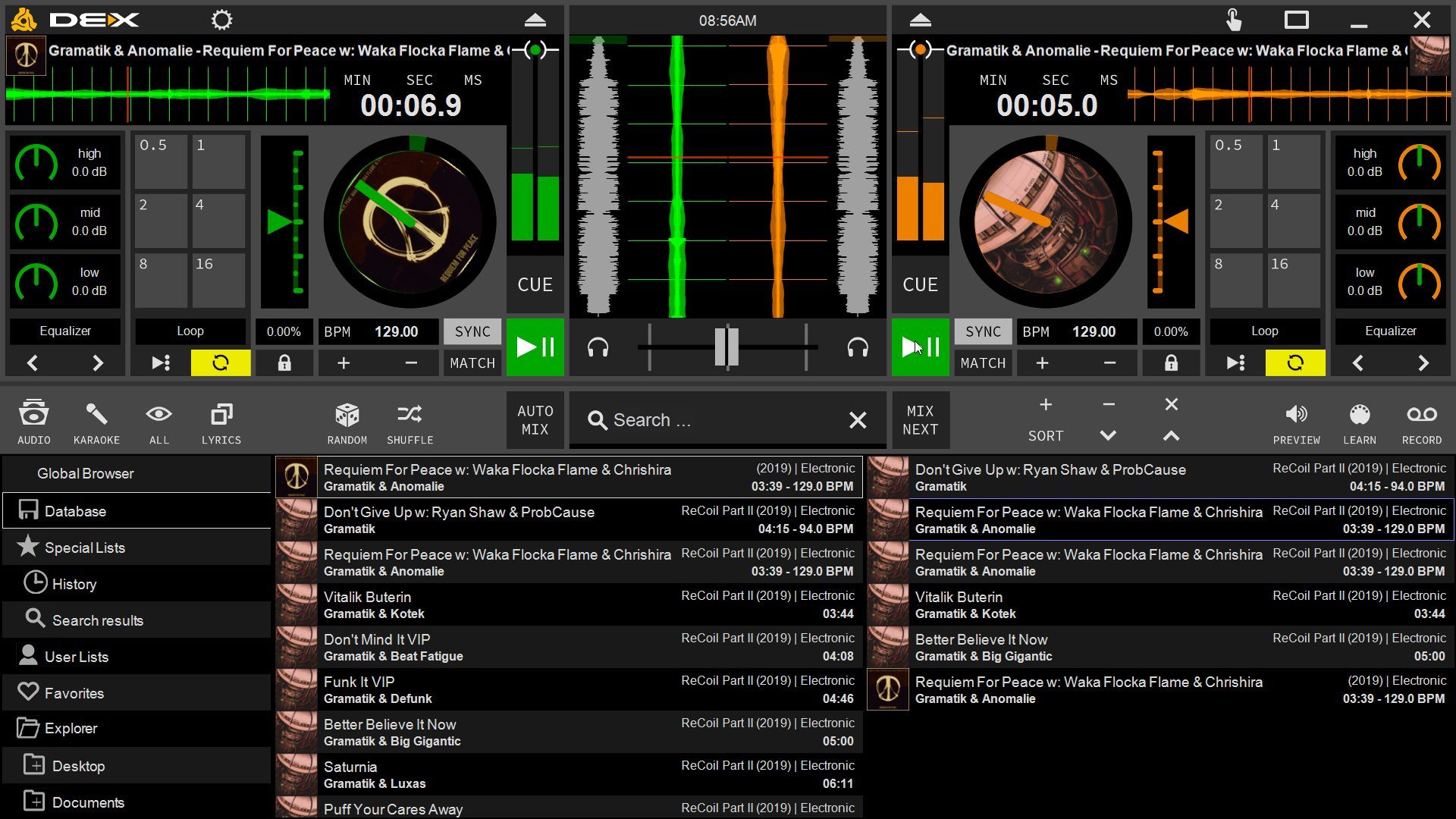Set left deck loop length 16
The image size is (1456, 819).
tap(219, 280)
